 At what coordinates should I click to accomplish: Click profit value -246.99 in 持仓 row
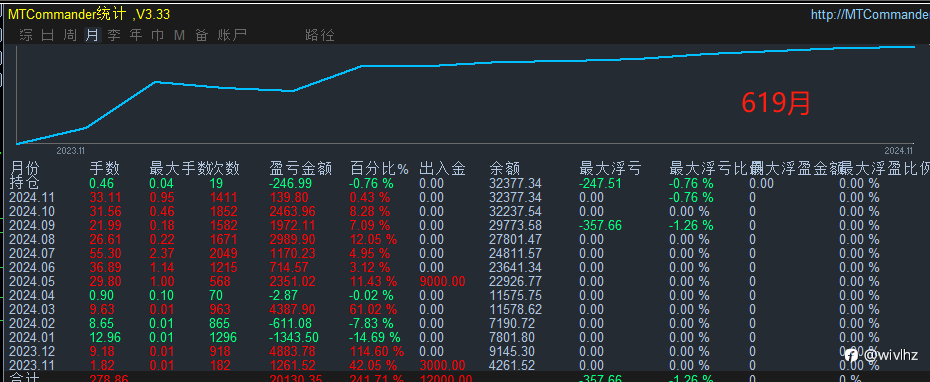[x=292, y=183]
